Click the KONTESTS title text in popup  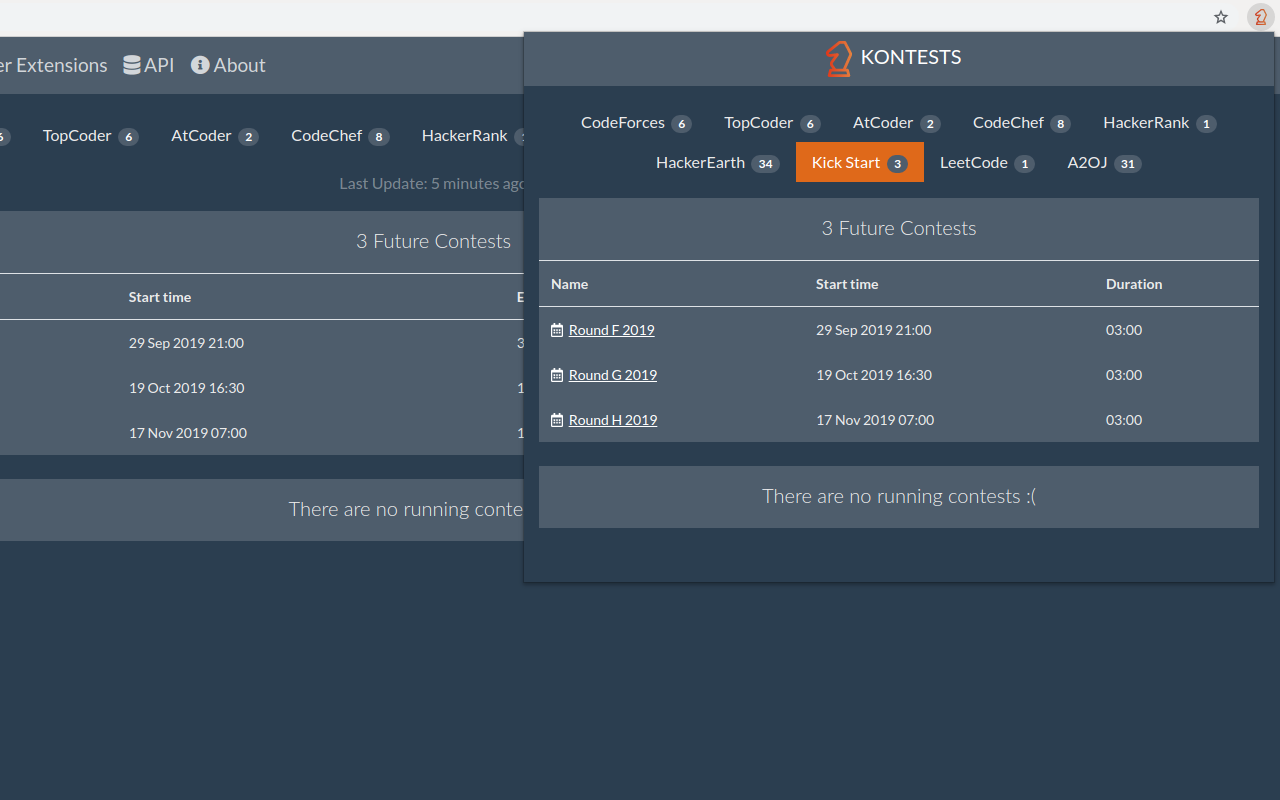click(911, 57)
